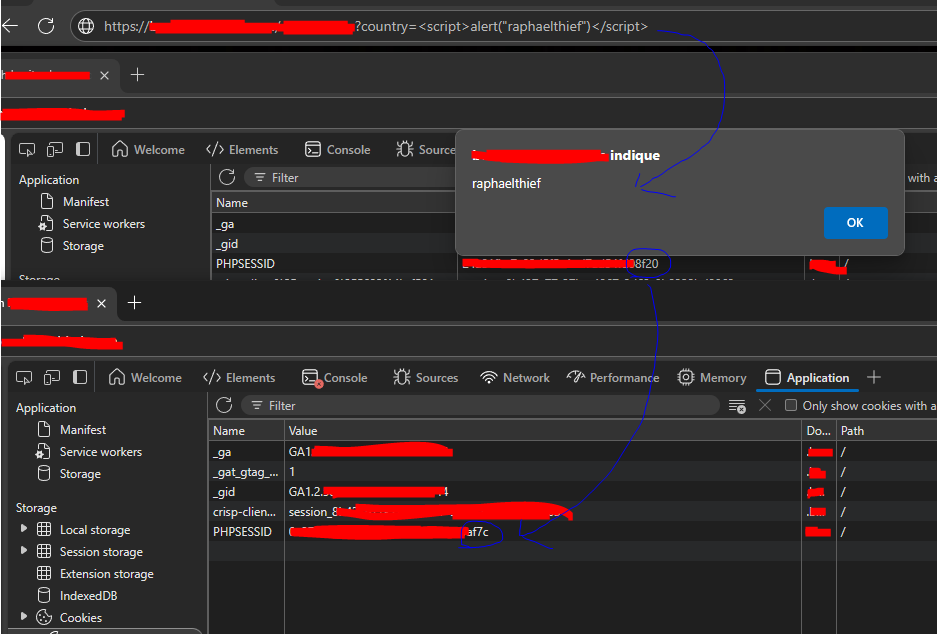Click the clear all cookies icon
The image size is (937, 634).
[737, 406]
